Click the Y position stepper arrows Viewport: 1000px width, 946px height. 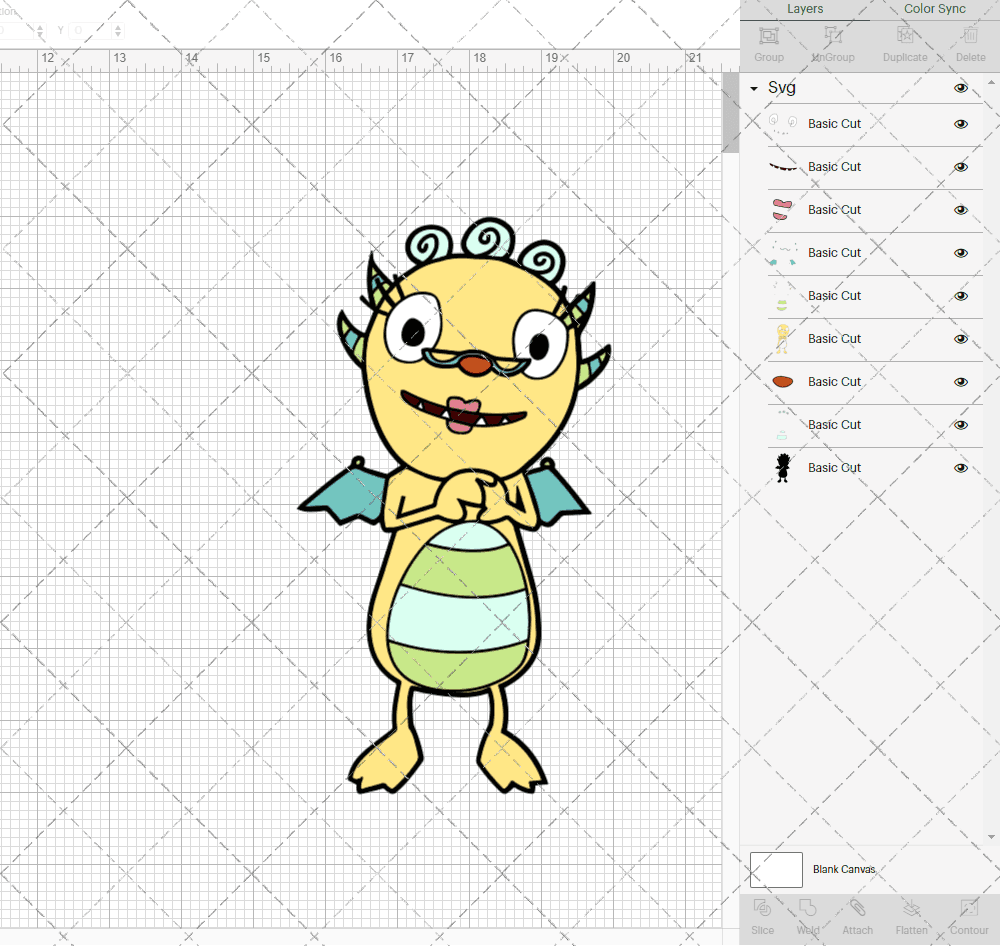pos(118,30)
